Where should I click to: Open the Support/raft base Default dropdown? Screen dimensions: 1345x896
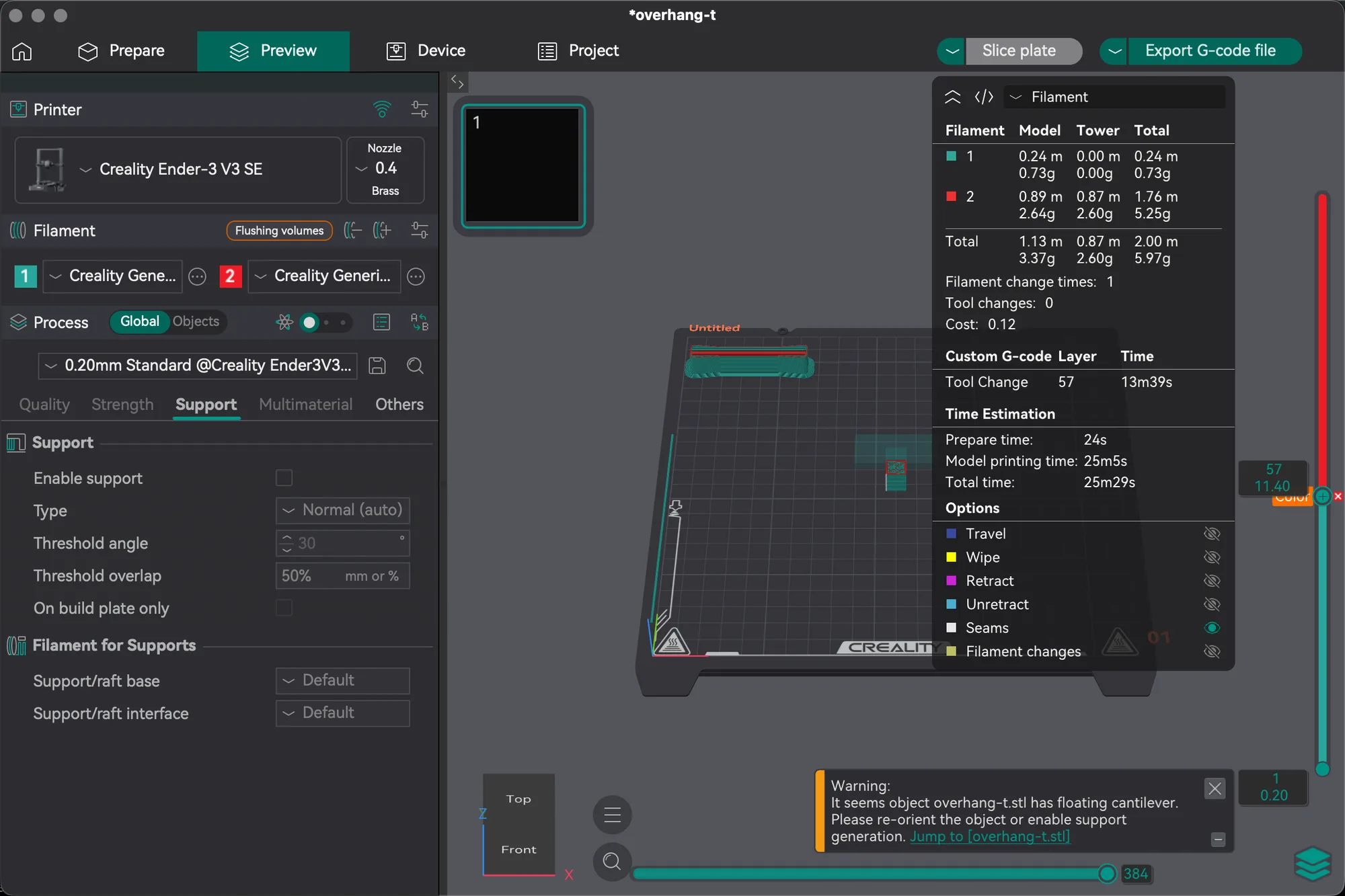tap(343, 680)
